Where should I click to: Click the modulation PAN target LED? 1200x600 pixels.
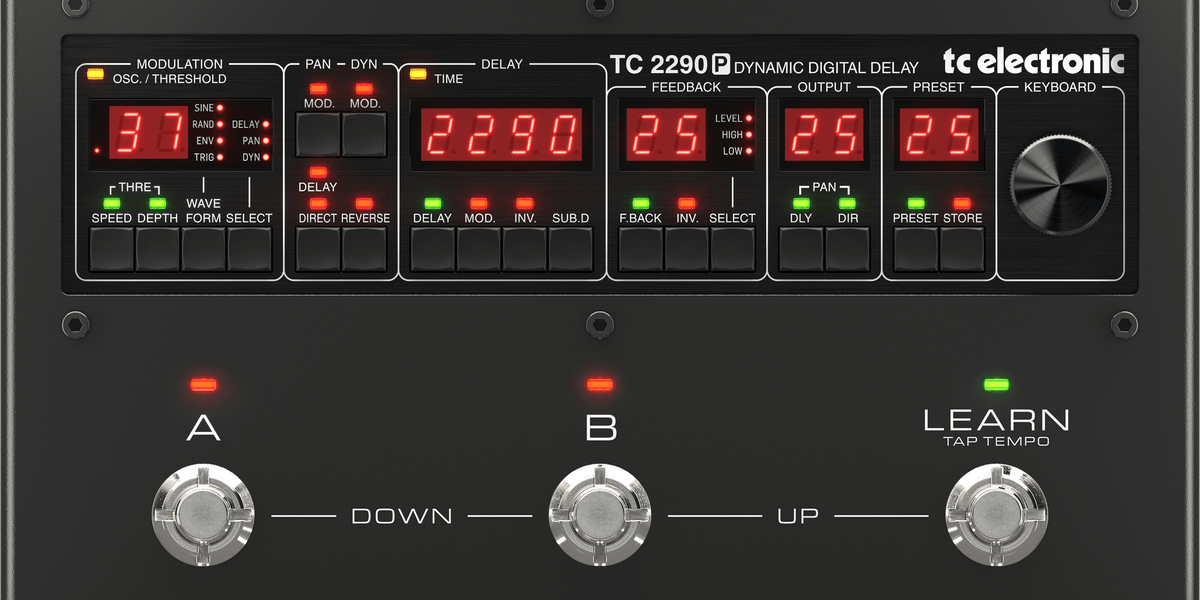coord(267,141)
